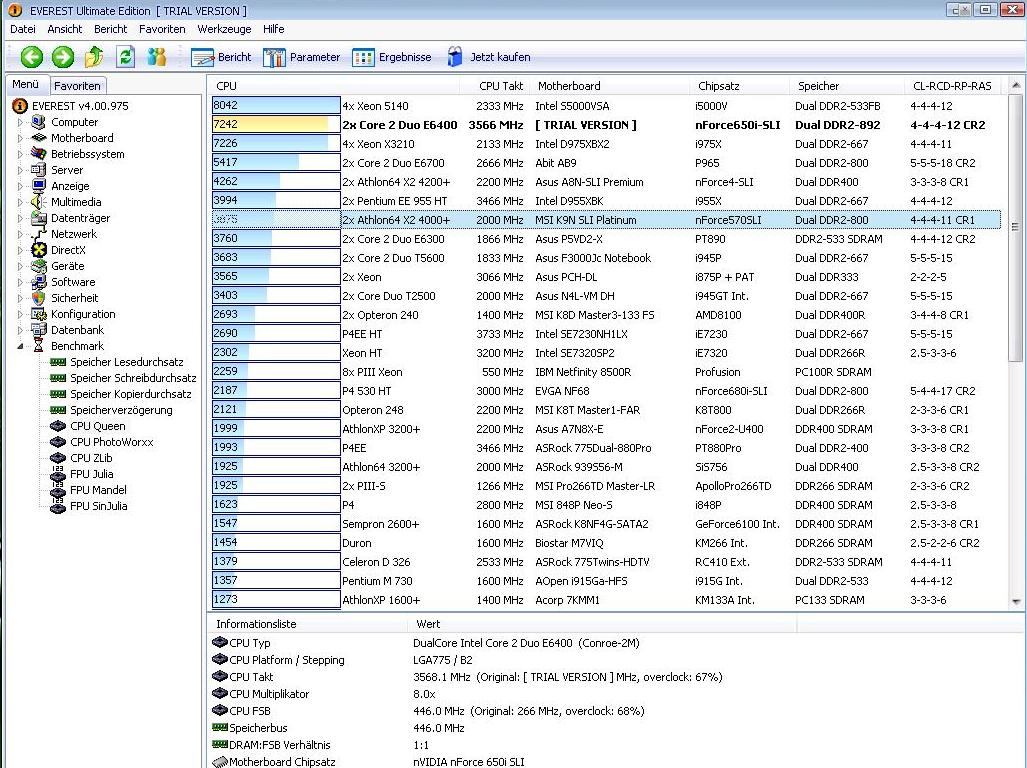Image resolution: width=1027 pixels, height=768 pixels.
Task: Open the Werkzeuge menu
Action: point(224,29)
